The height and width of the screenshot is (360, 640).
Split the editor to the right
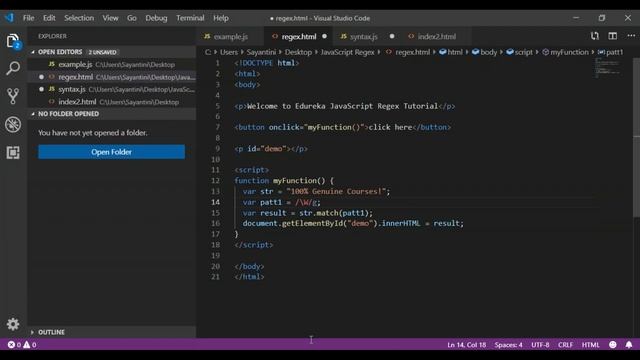tap(613, 36)
